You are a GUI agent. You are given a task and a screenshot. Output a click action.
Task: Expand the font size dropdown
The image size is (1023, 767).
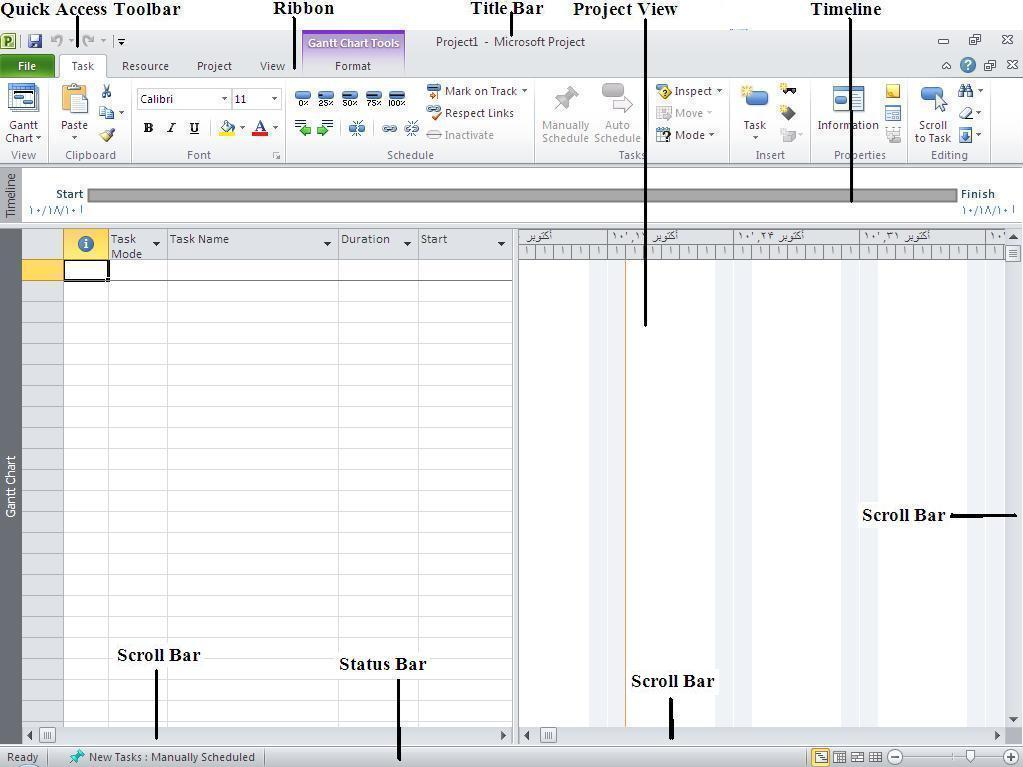[x=274, y=99]
